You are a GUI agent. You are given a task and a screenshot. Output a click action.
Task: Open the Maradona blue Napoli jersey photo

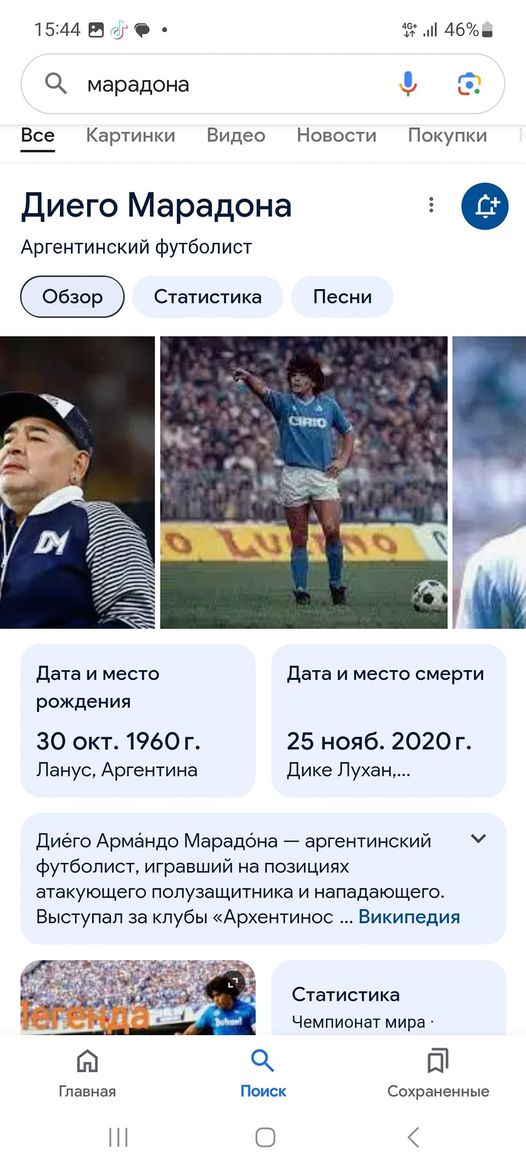tap(304, 483)
